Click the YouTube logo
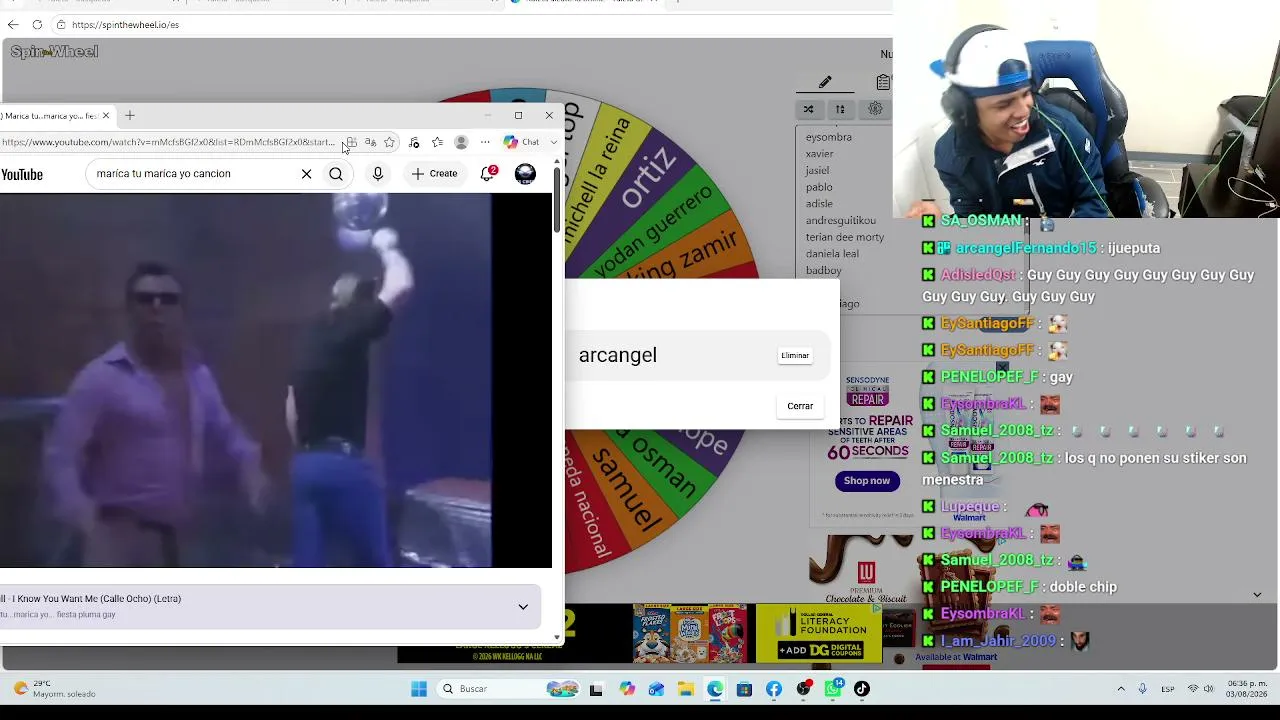This screenshot has height=720, width=1280. click(x=22, y=175)
